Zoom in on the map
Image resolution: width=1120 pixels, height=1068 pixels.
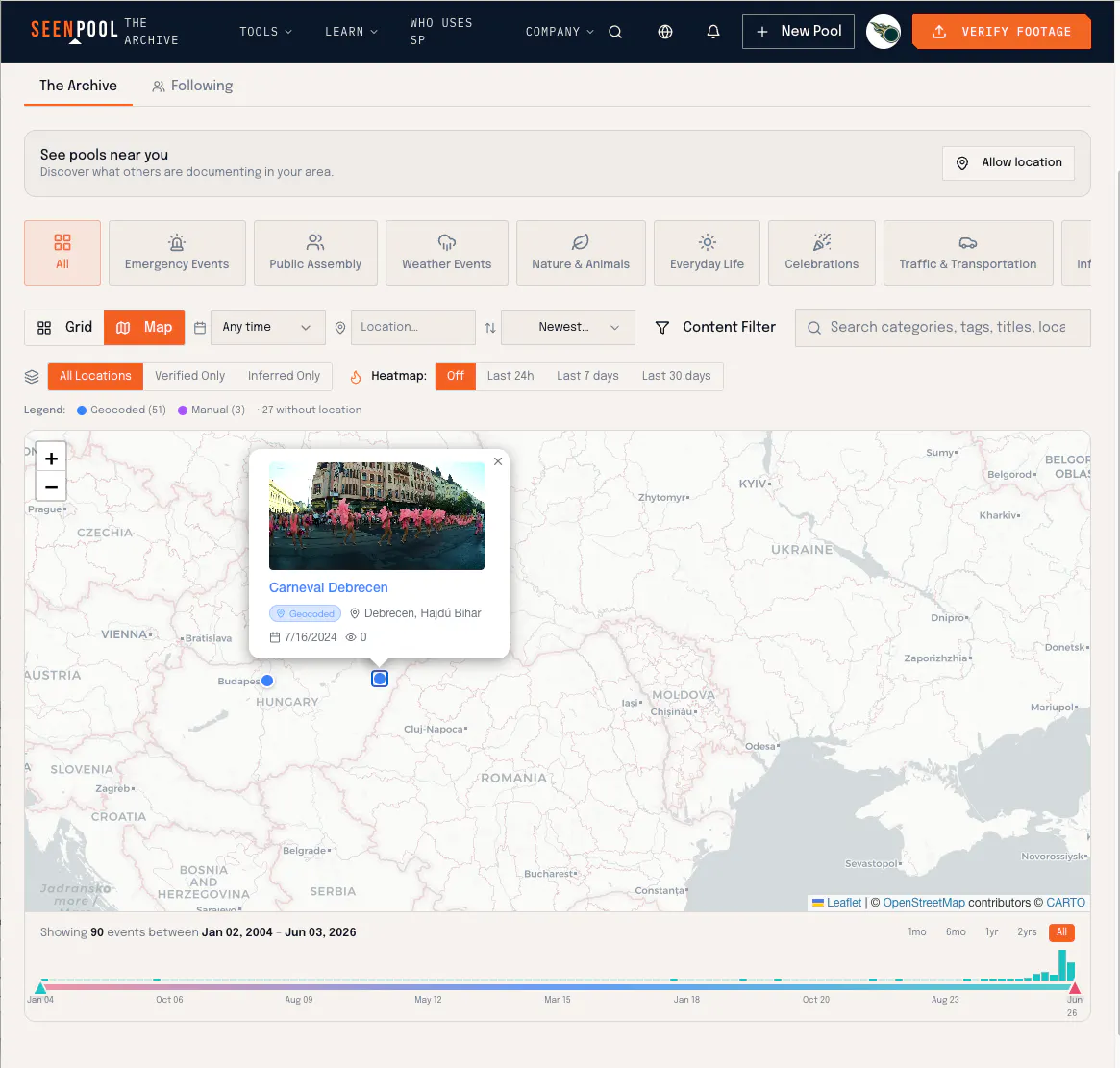pos(51,458)
